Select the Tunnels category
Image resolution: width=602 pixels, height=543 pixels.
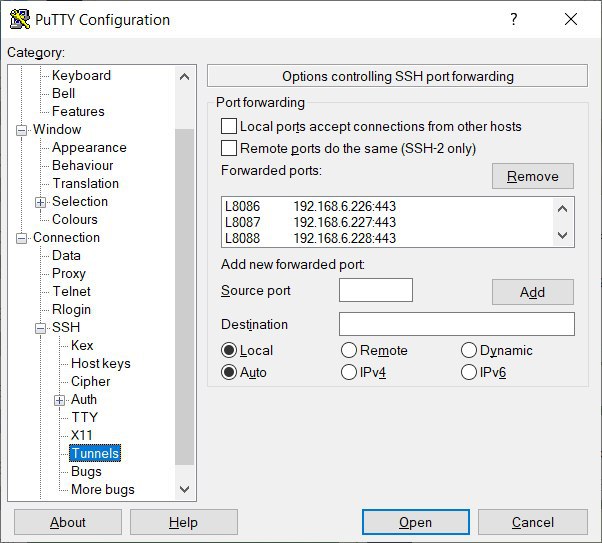[95, 454]
